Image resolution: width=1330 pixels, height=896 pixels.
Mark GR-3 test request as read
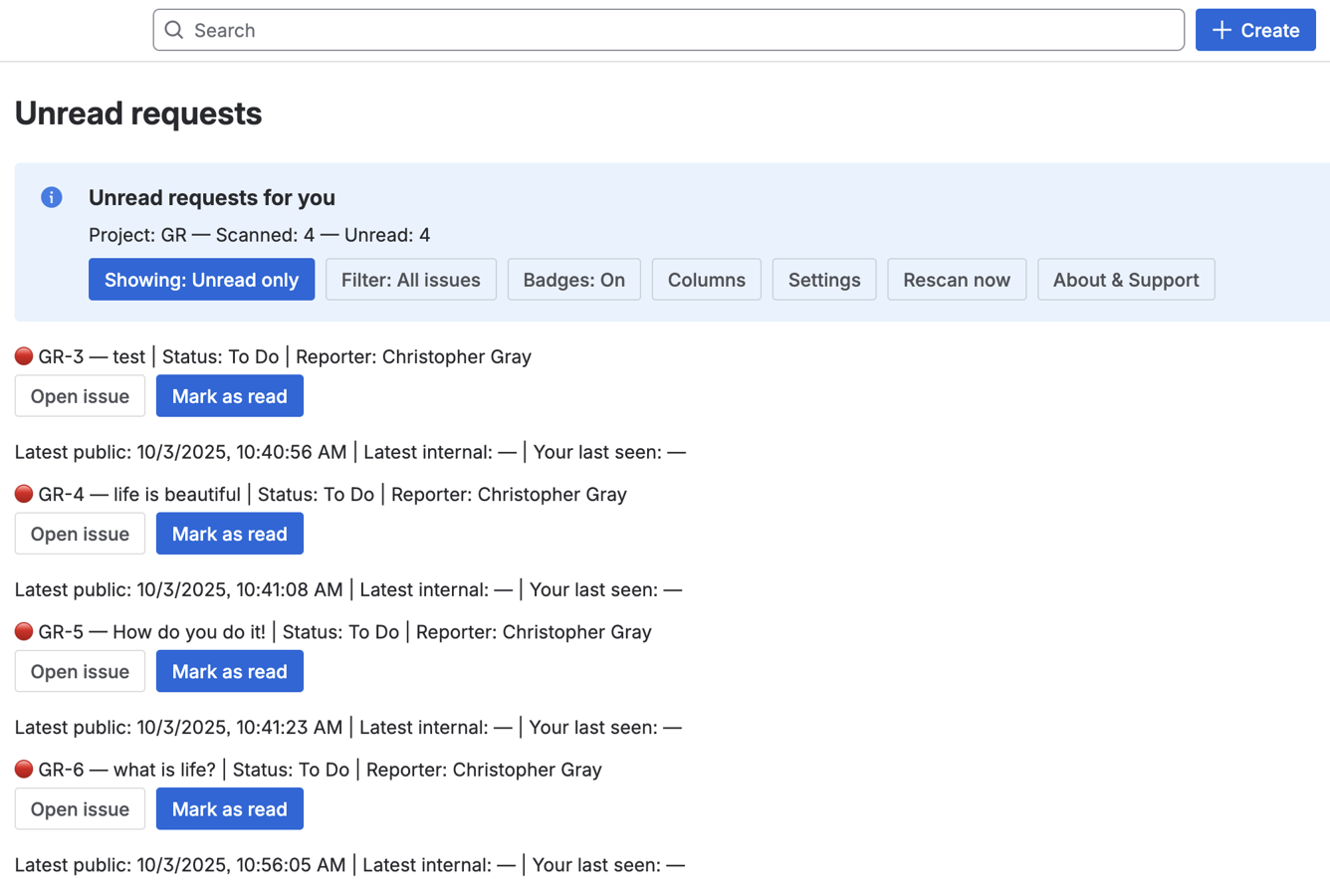pos(229,396)
